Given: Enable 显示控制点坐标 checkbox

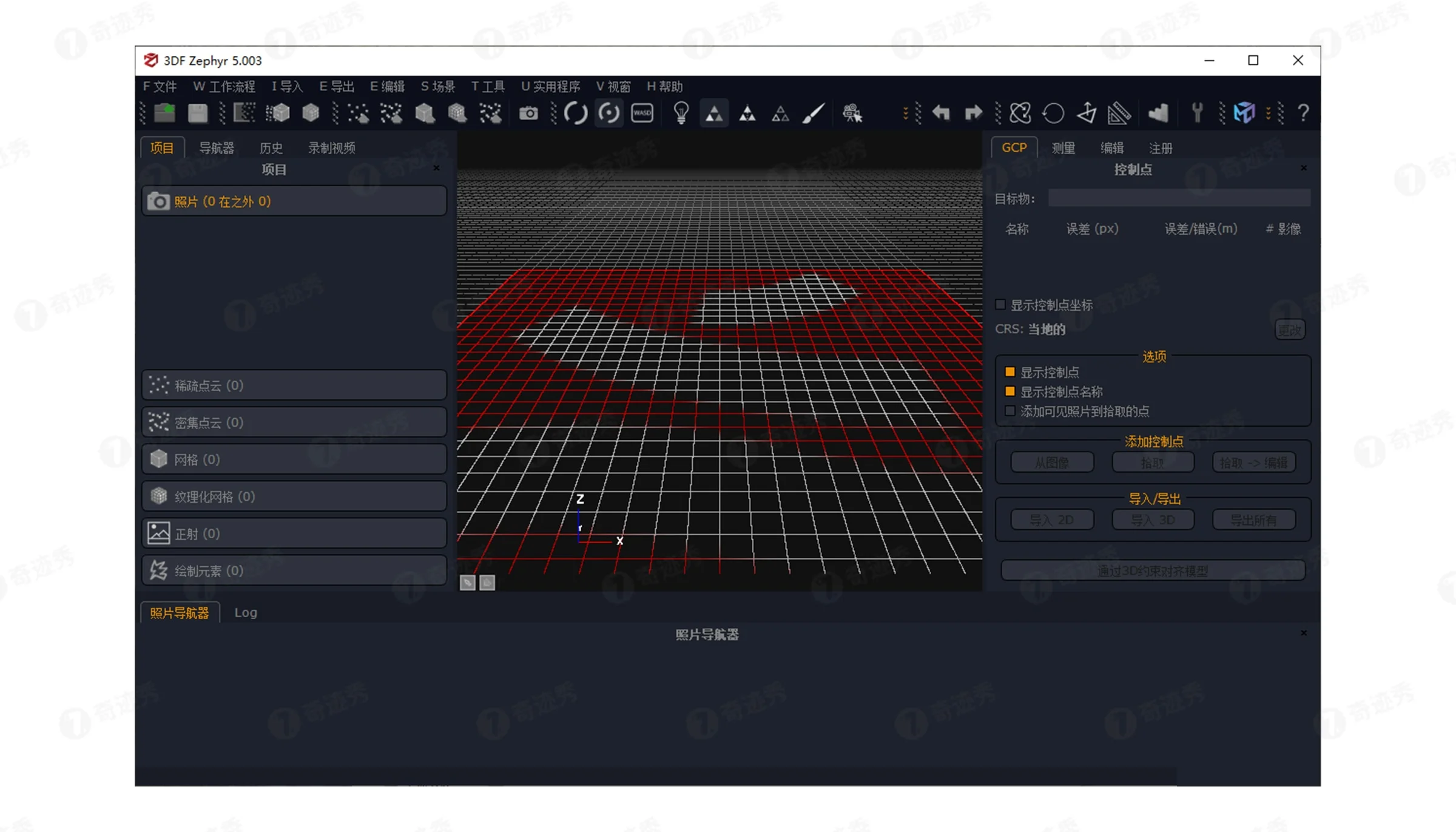Looking at the screenshot, I should tap(1001, 305).
